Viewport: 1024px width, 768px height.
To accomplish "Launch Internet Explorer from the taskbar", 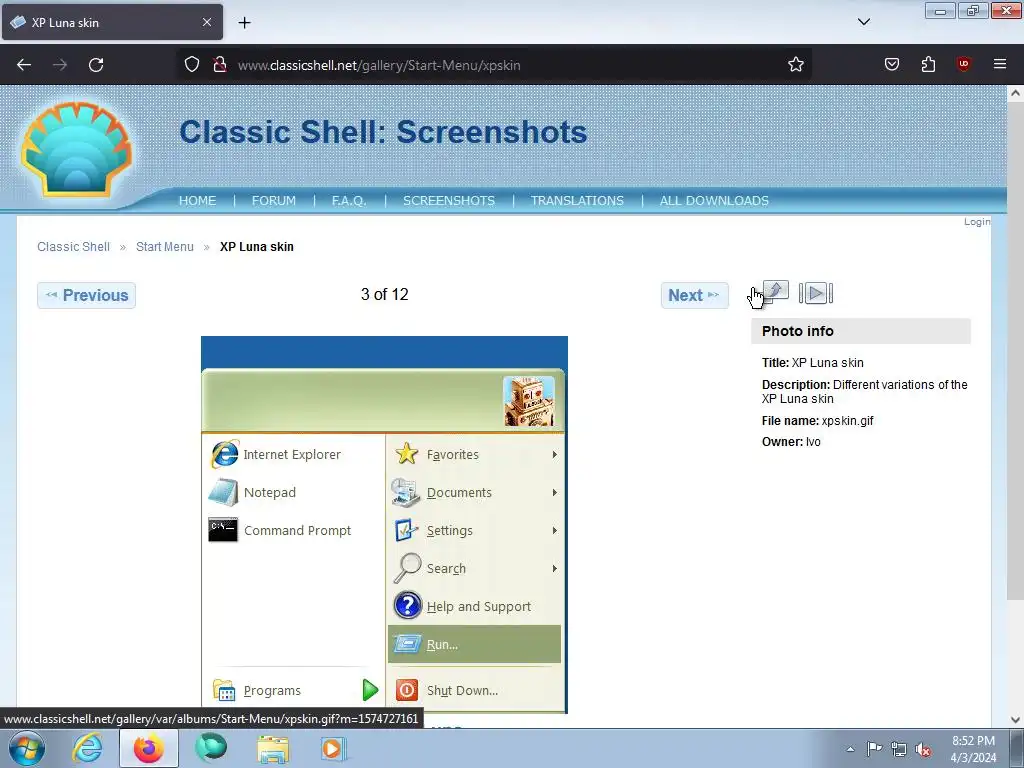I will tap(87, 748).
